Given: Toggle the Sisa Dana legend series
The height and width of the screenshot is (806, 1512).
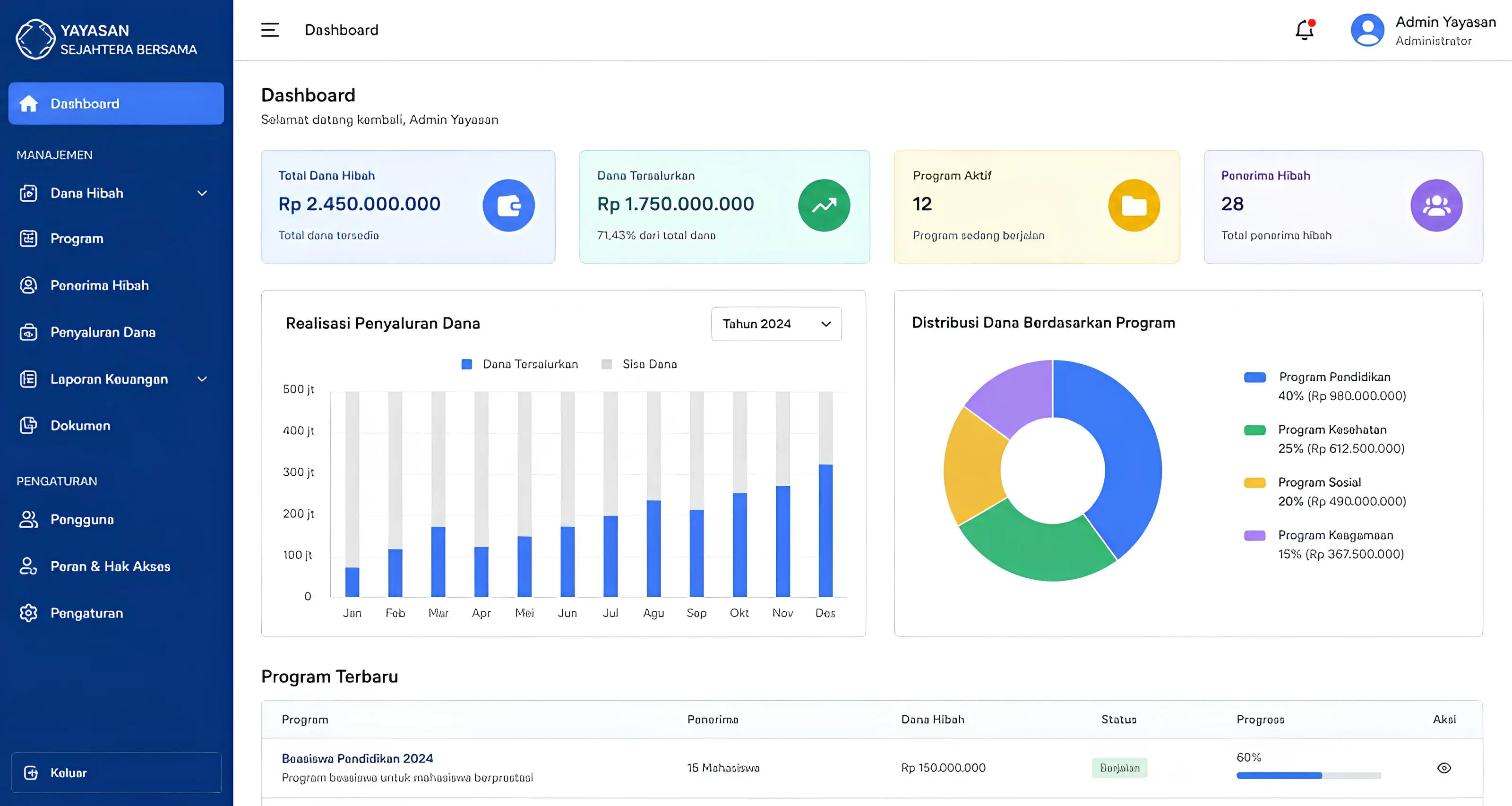Looking at the screenshot, I should [x=639, y=364].
